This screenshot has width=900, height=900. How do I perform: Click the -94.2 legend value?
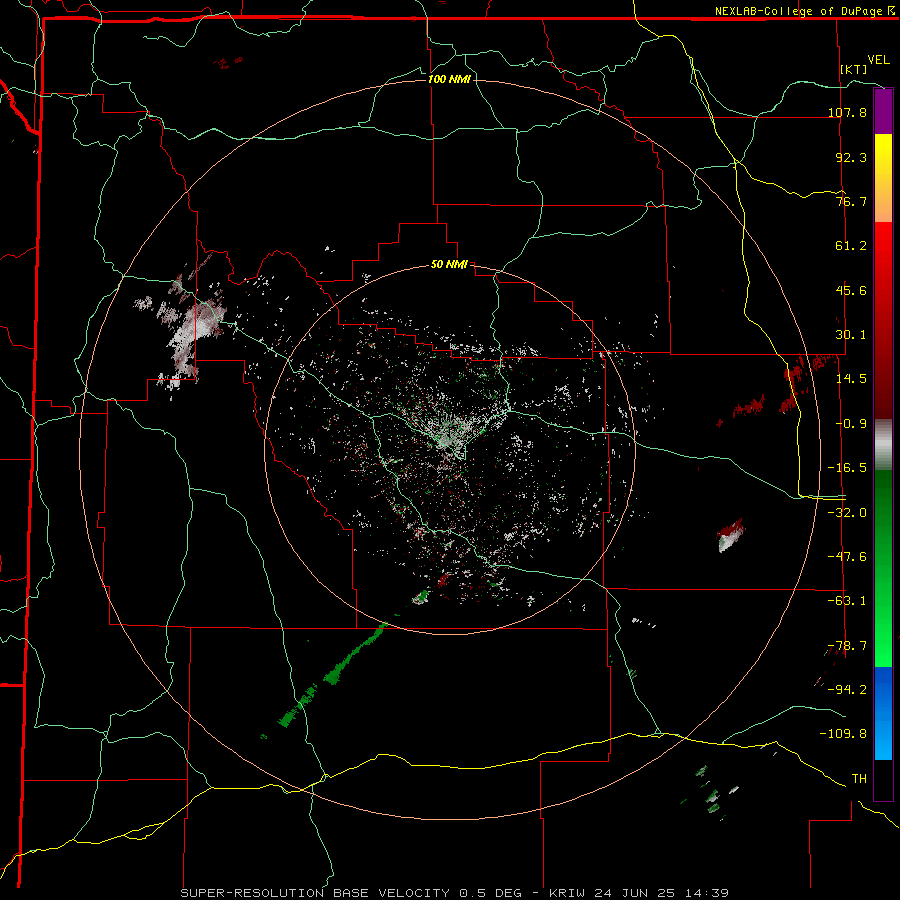coord(848,690)
